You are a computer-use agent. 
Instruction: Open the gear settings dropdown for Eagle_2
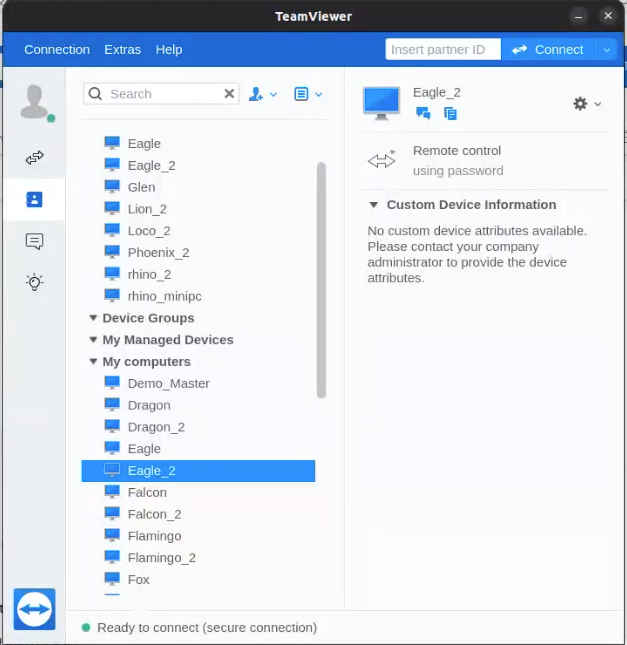[x=586, y=104]
